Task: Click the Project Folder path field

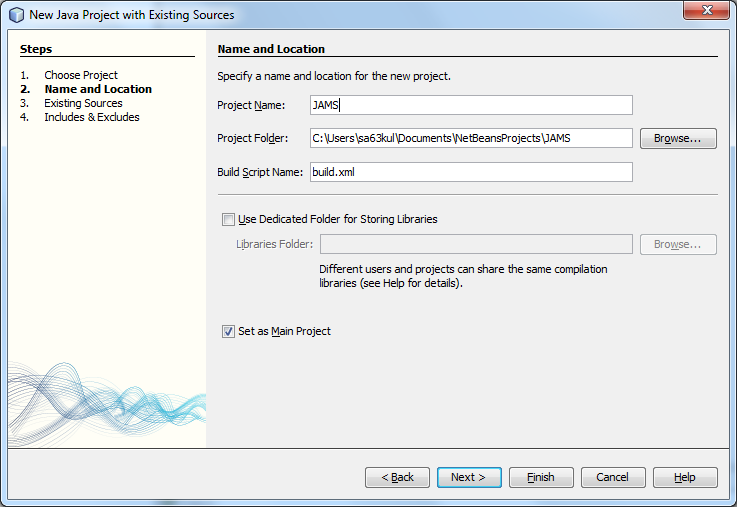Action: click(471, 138)
